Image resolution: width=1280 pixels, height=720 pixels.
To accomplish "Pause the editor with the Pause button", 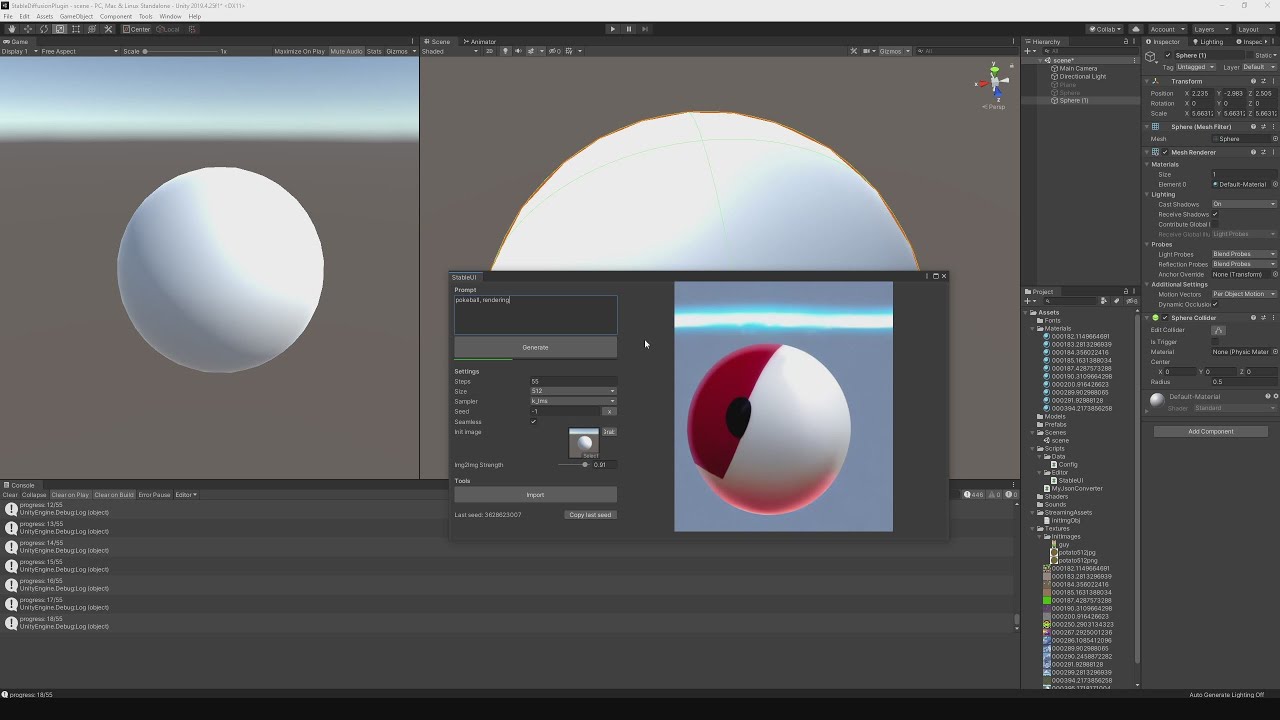I will coord(629,29).
